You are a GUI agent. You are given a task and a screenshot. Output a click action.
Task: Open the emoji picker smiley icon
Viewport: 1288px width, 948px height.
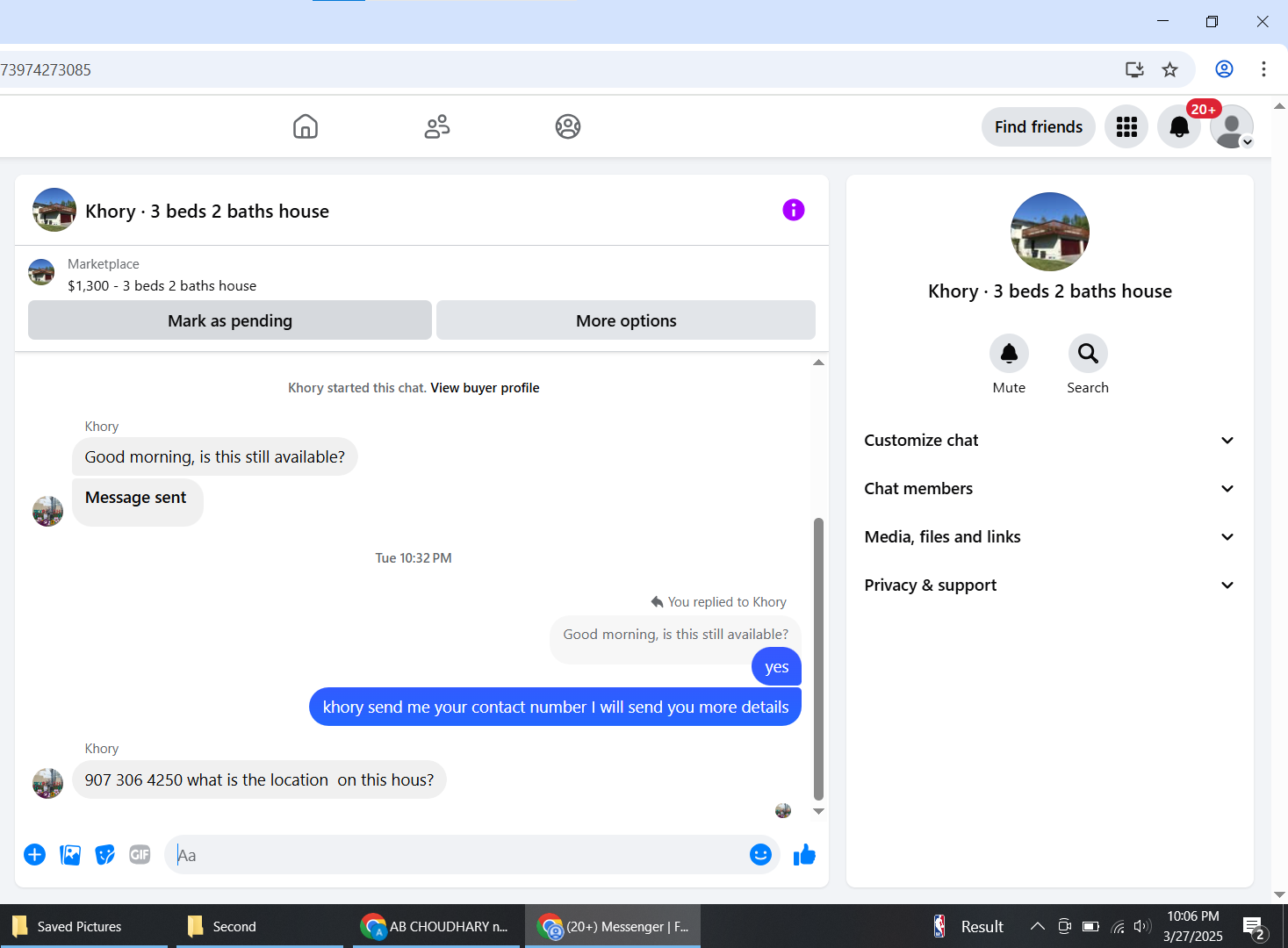coord(760,854)
